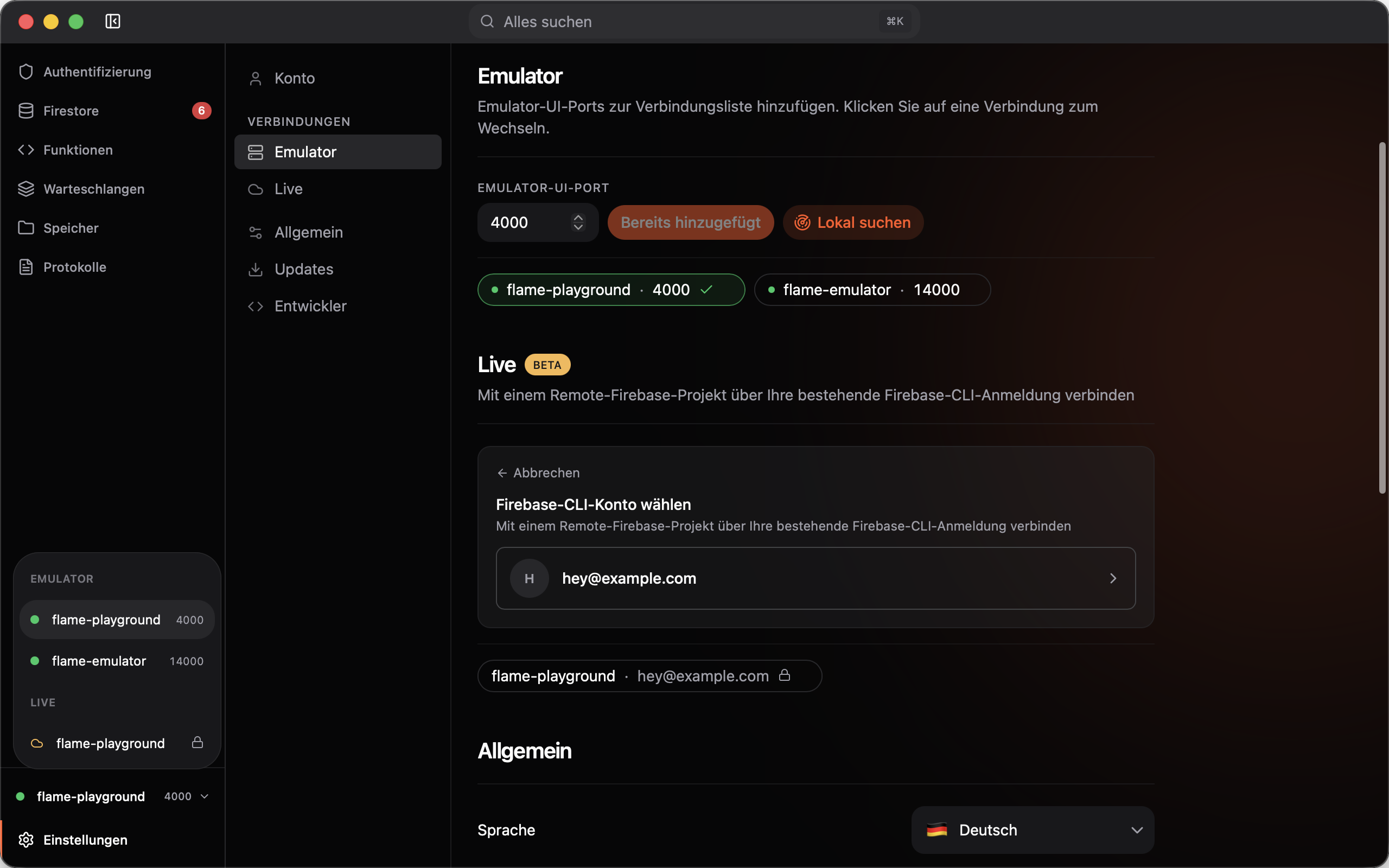Screen dimensions: 1389x868
Task: Click the Entwickler code icon
Action: coord(256,307)
